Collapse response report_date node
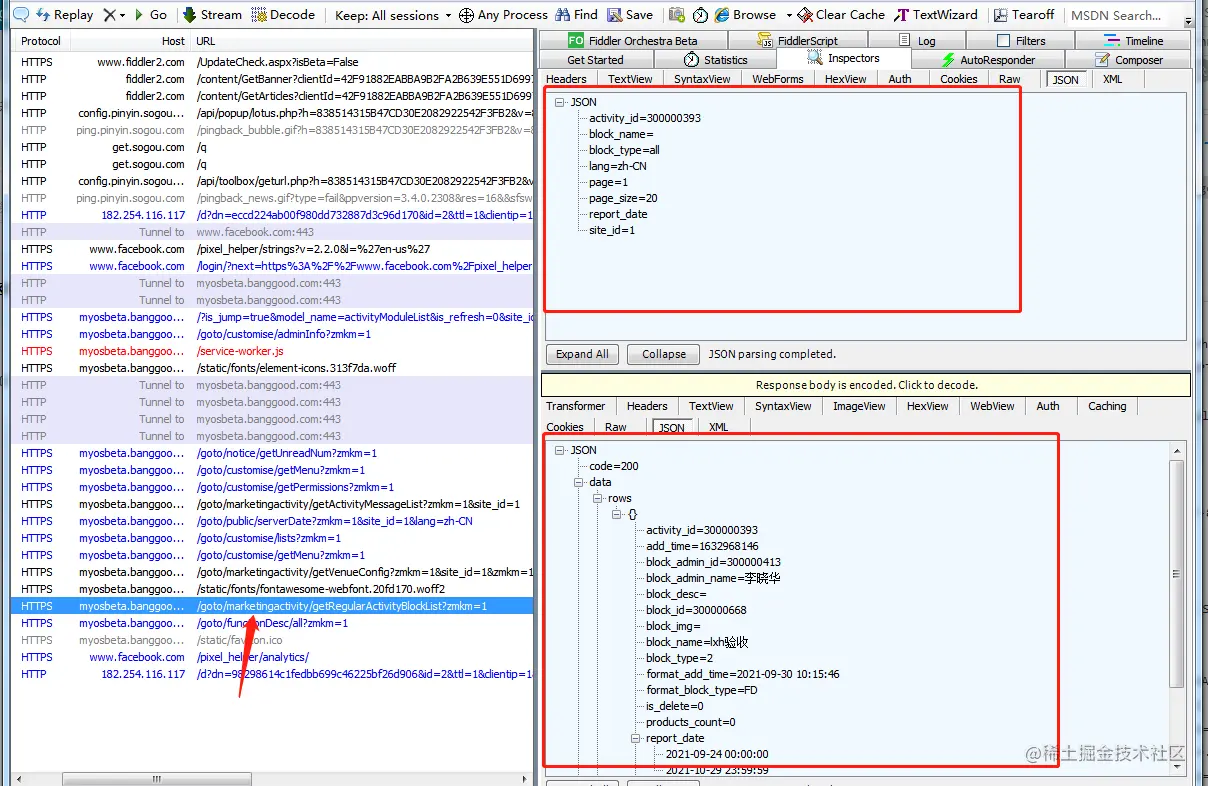The image size is (1208, 786). coord(636,738)
